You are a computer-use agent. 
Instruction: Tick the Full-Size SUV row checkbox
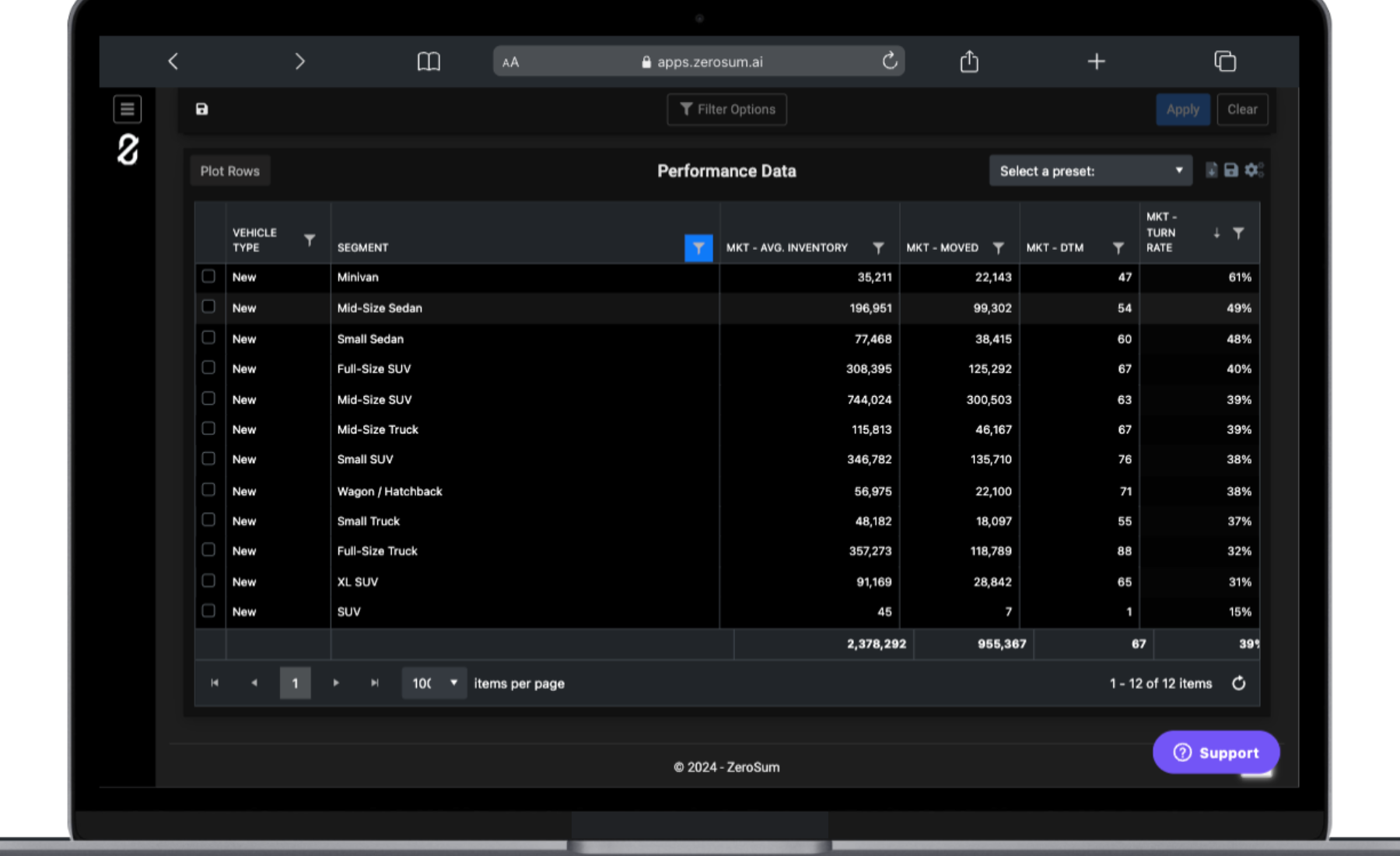(x=208, y=367)
